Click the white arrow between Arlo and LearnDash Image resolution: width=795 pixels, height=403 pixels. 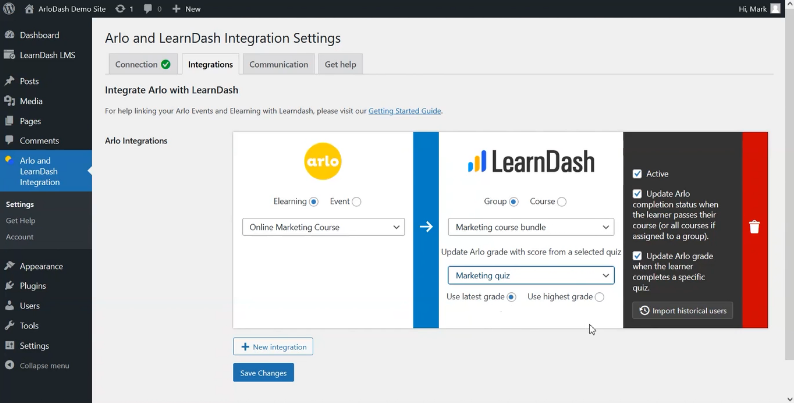[x=426, y=227]
